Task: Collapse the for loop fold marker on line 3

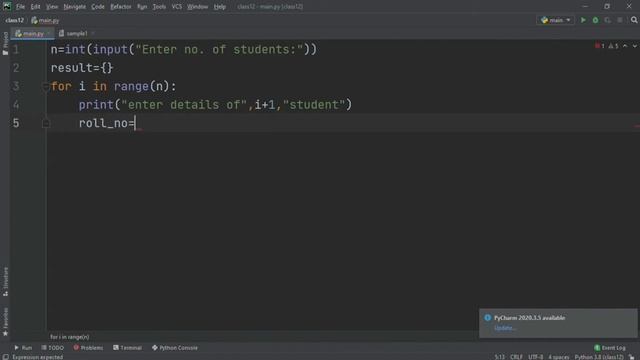Action: tap(46, 86)
